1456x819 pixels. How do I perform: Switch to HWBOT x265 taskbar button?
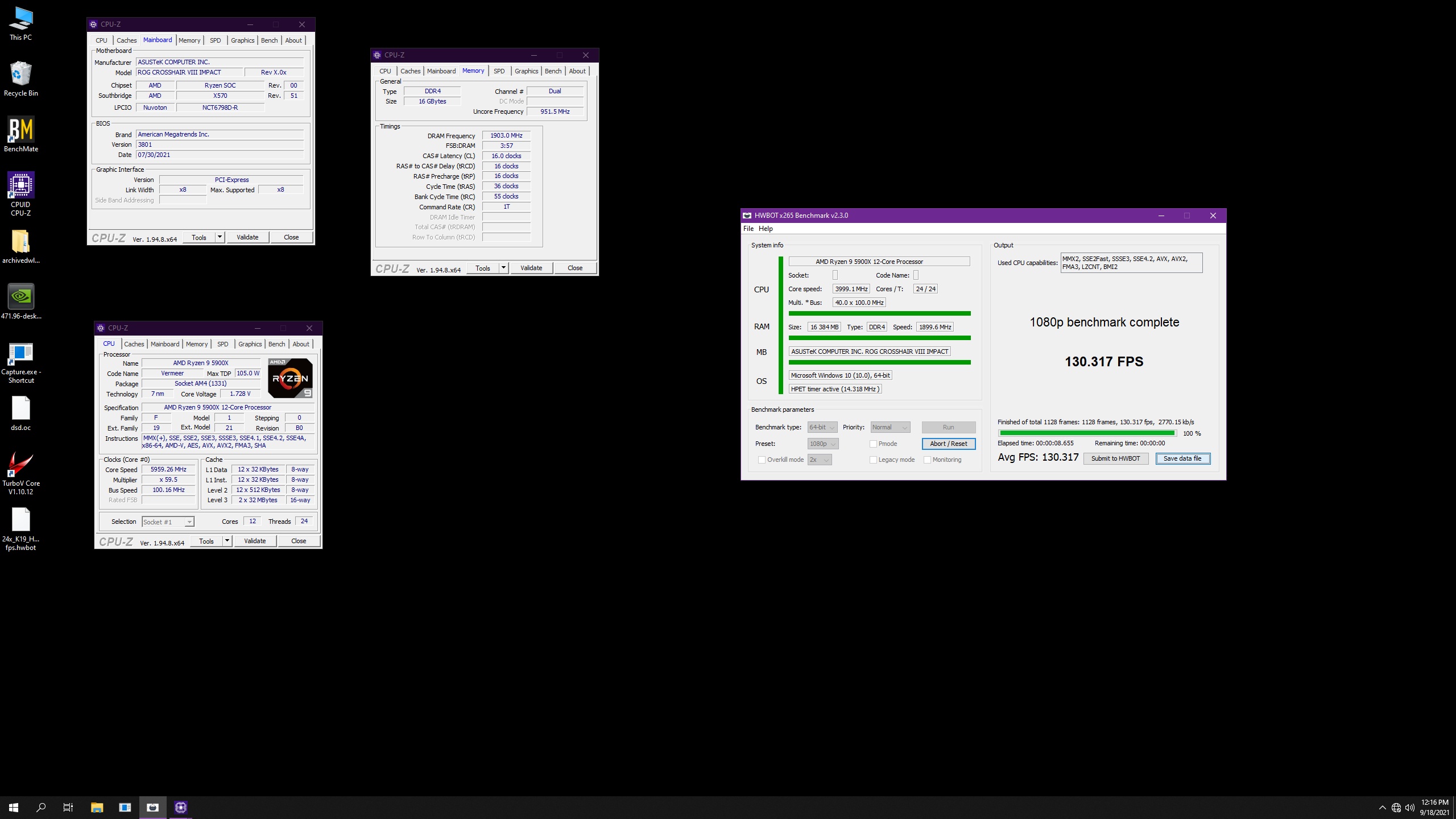click(152, 807)
